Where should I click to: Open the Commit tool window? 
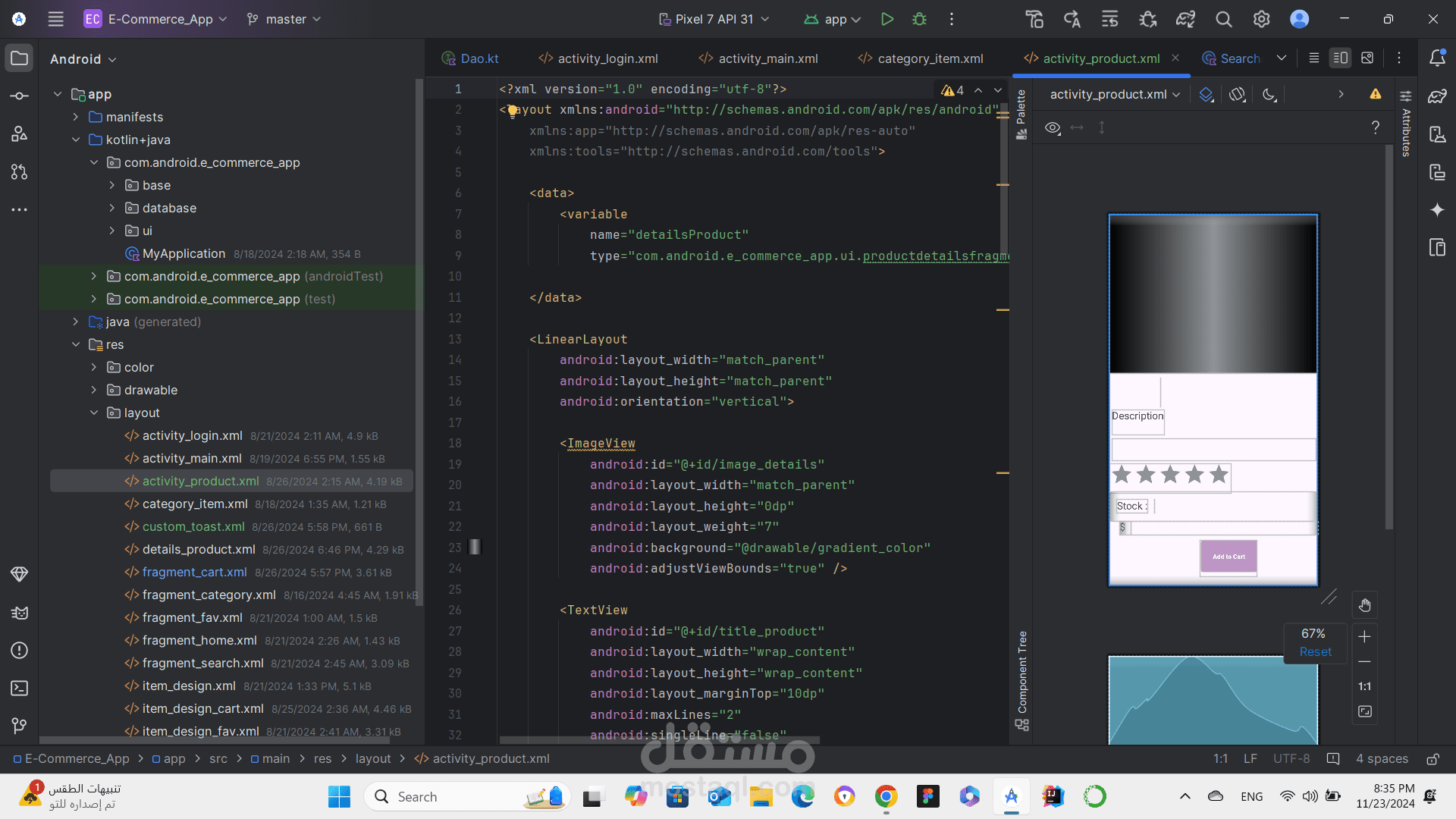(20, 96)
